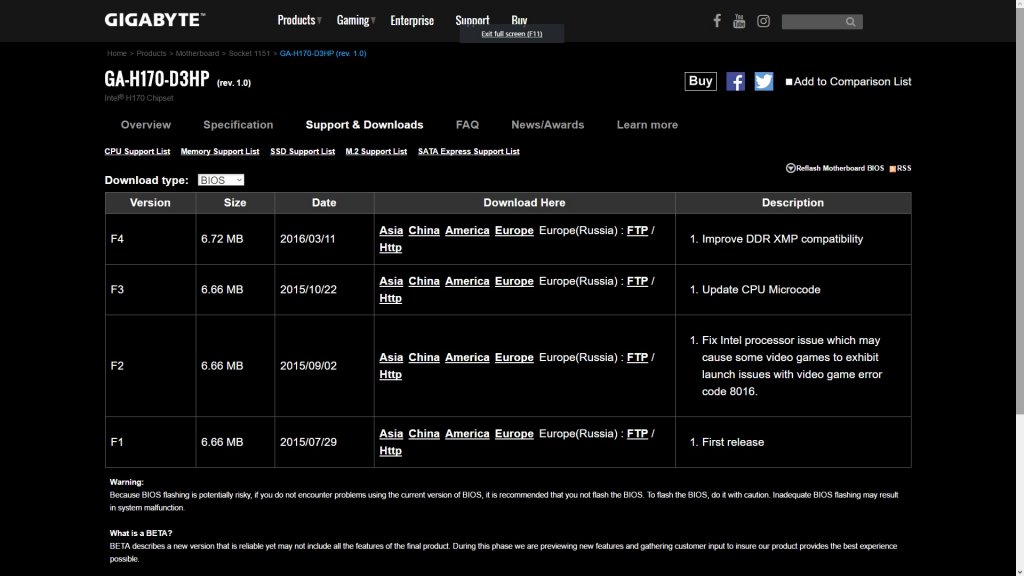Download F4 BIOS via Http link
This screenshot has height=576, width=1024.
(x=391, y=248)
